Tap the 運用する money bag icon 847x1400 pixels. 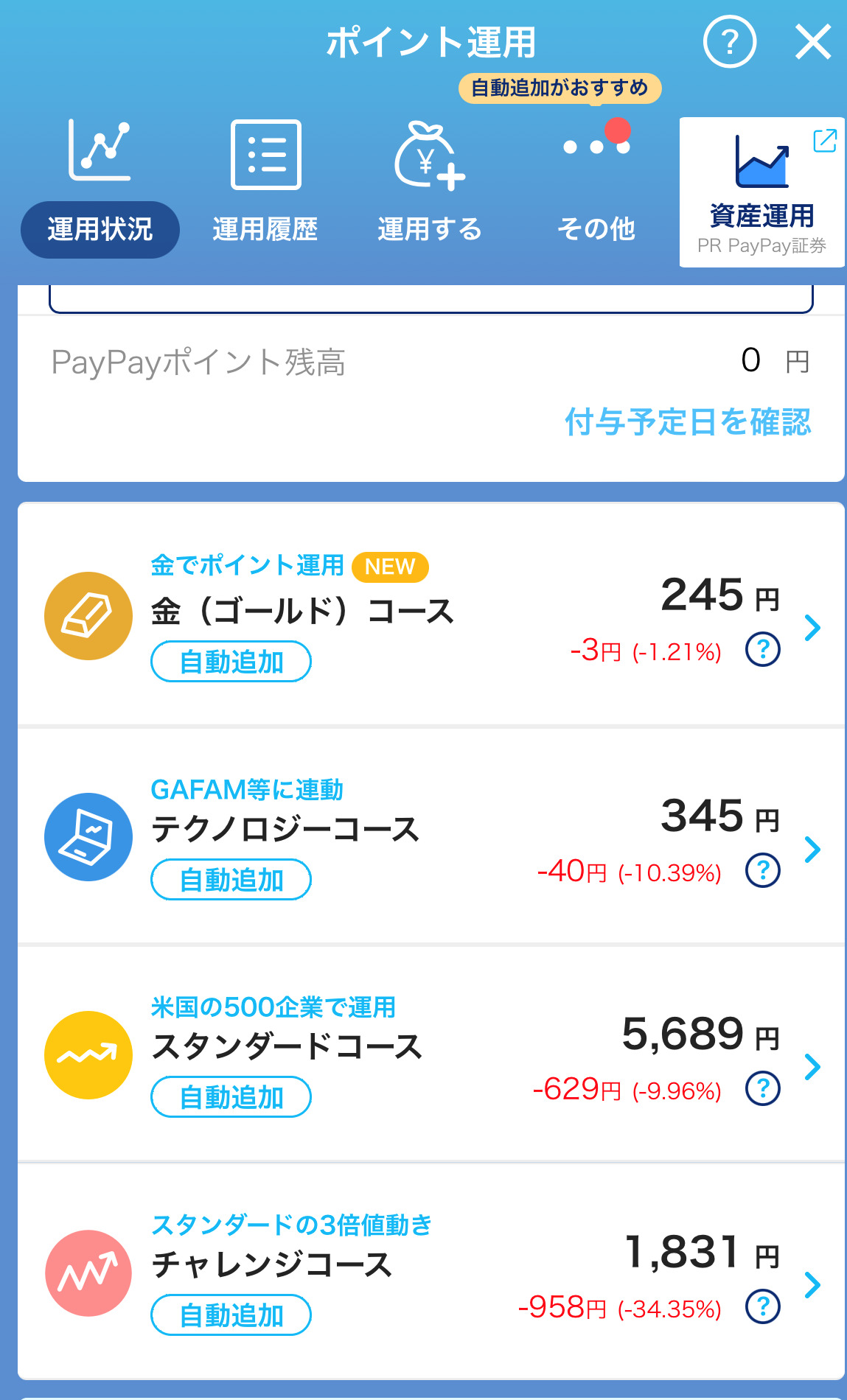[429, 156]
